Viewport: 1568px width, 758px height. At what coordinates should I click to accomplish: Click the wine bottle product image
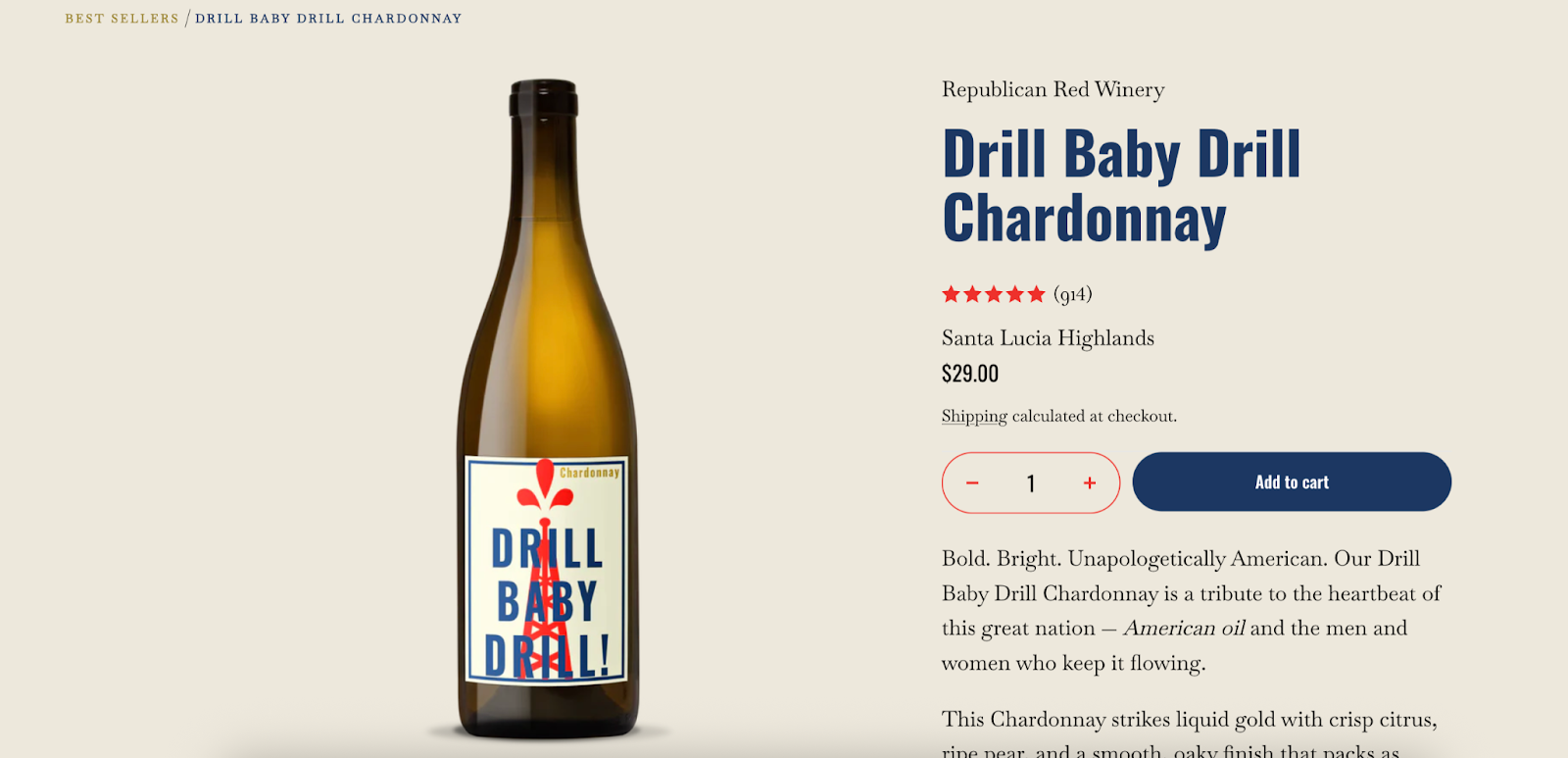547,409
